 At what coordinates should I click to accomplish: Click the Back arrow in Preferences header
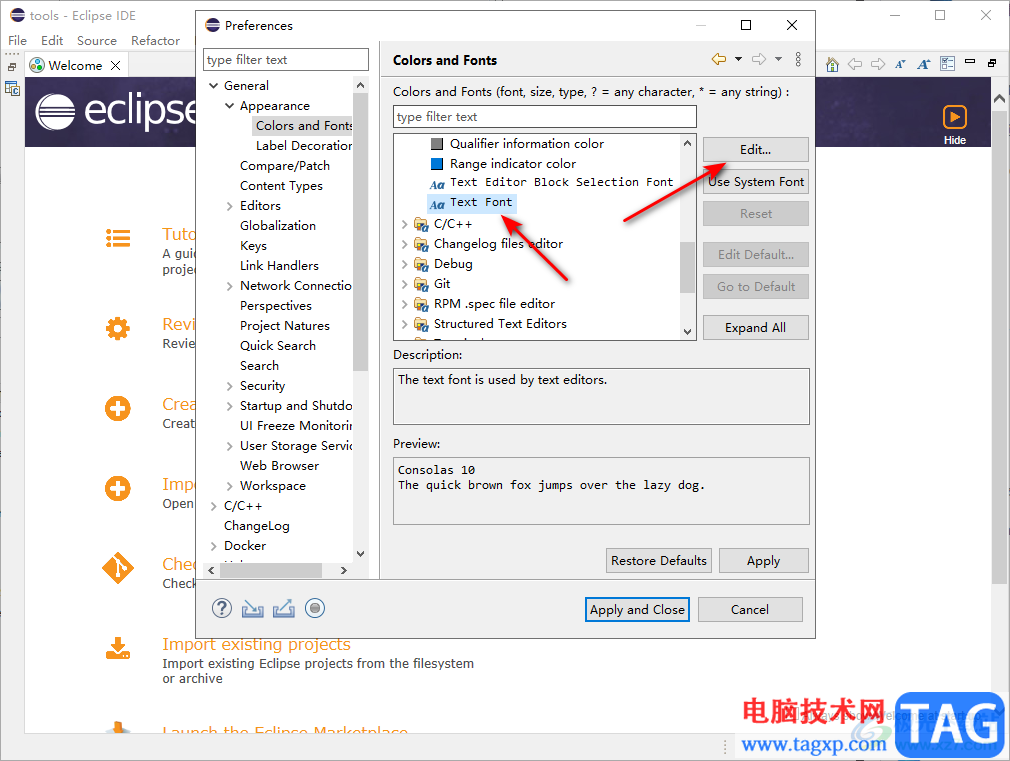(x=719, y=59)
